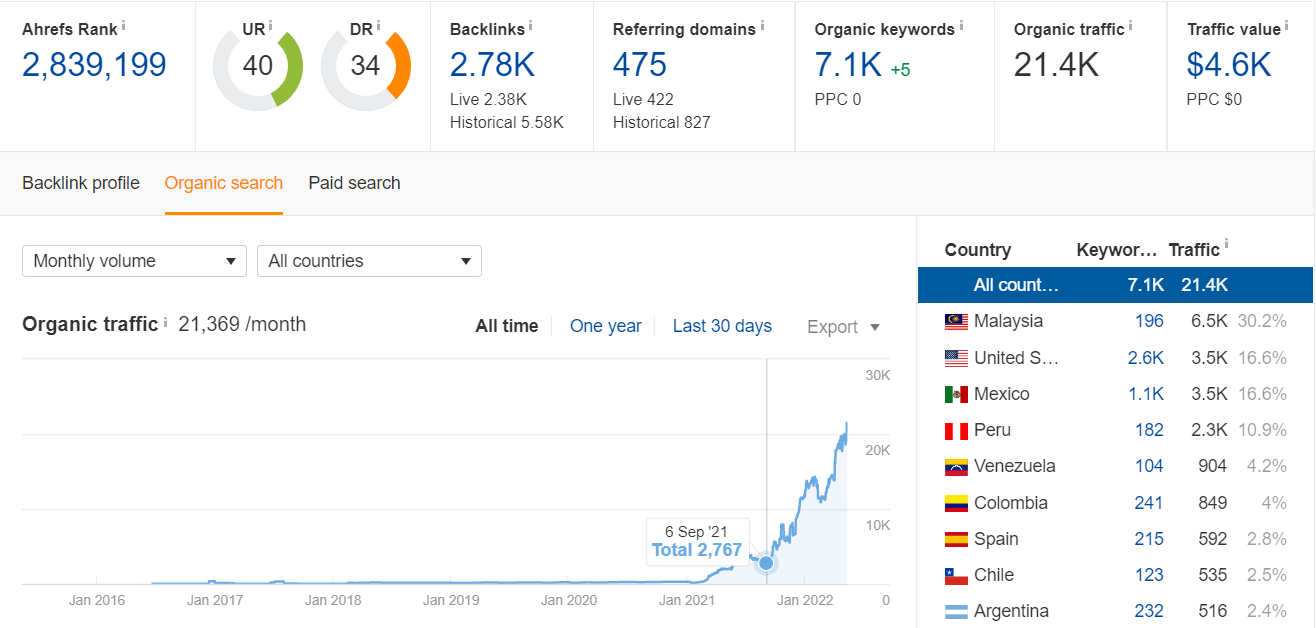
Task: Open the 475 referring domains link
Action: (x=639, y=65)
